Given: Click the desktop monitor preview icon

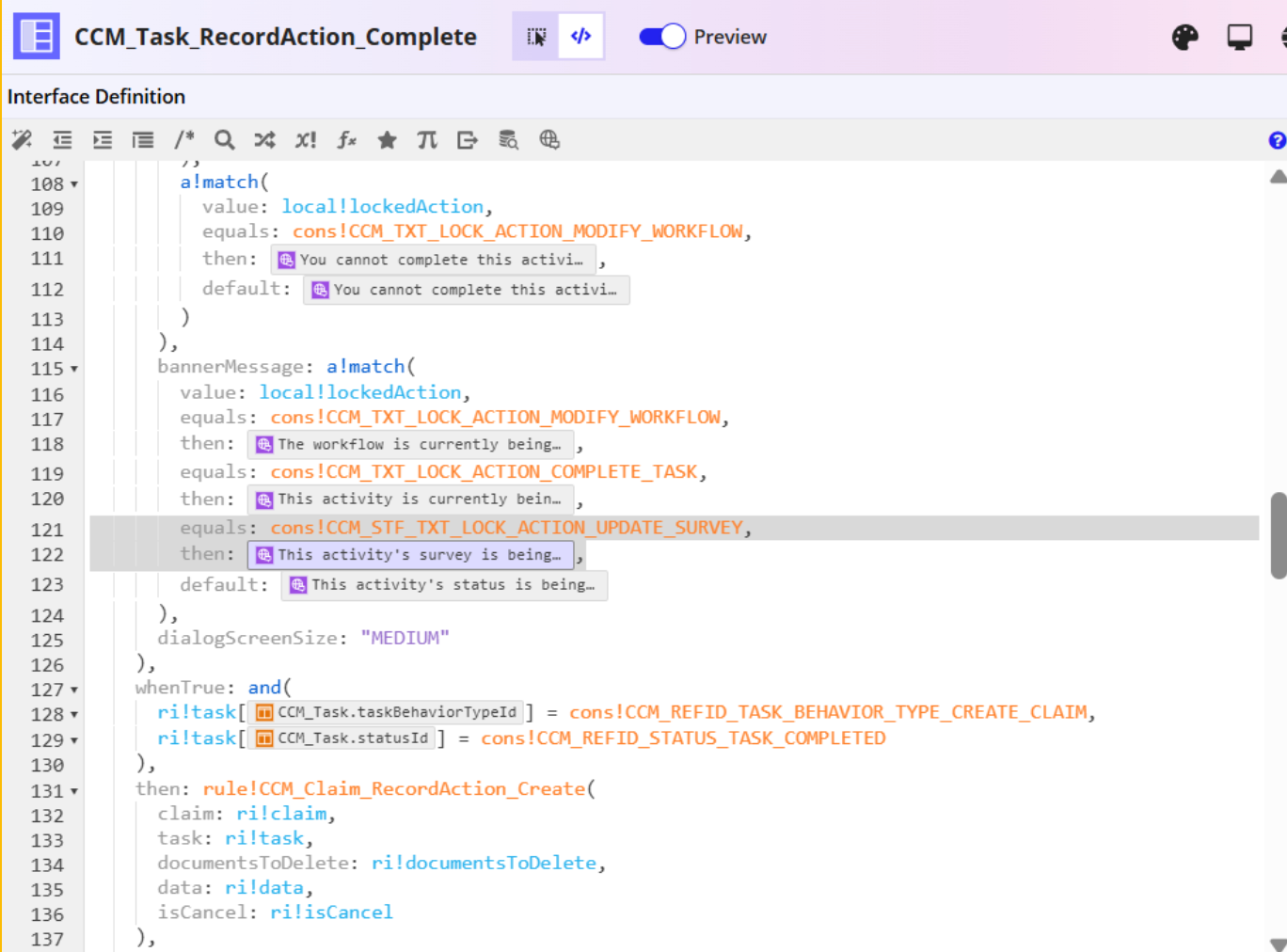Looking at the screenshot, I should 1240,37.
